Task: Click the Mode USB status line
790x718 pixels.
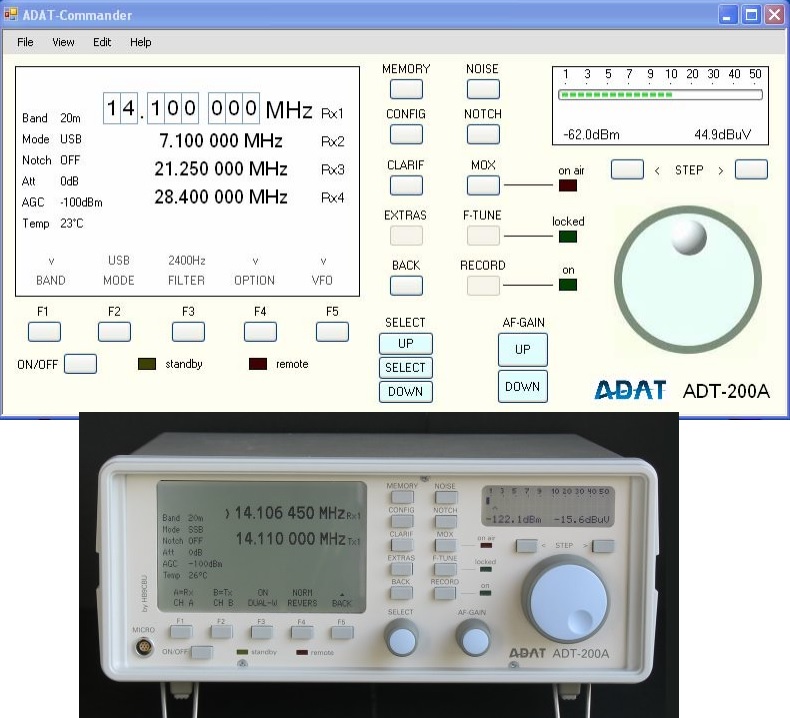Action: [52, 139]
